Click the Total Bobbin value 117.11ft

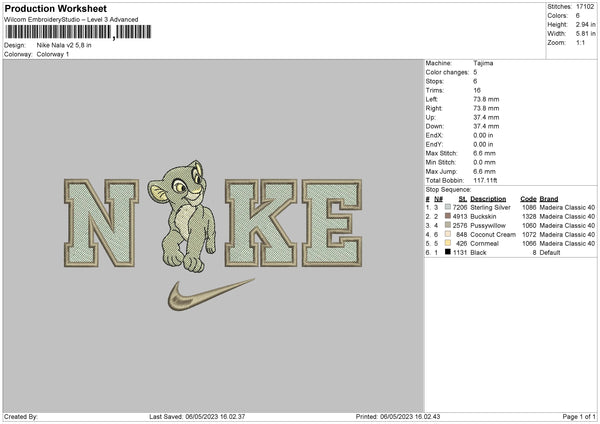(x=485, y=180)
